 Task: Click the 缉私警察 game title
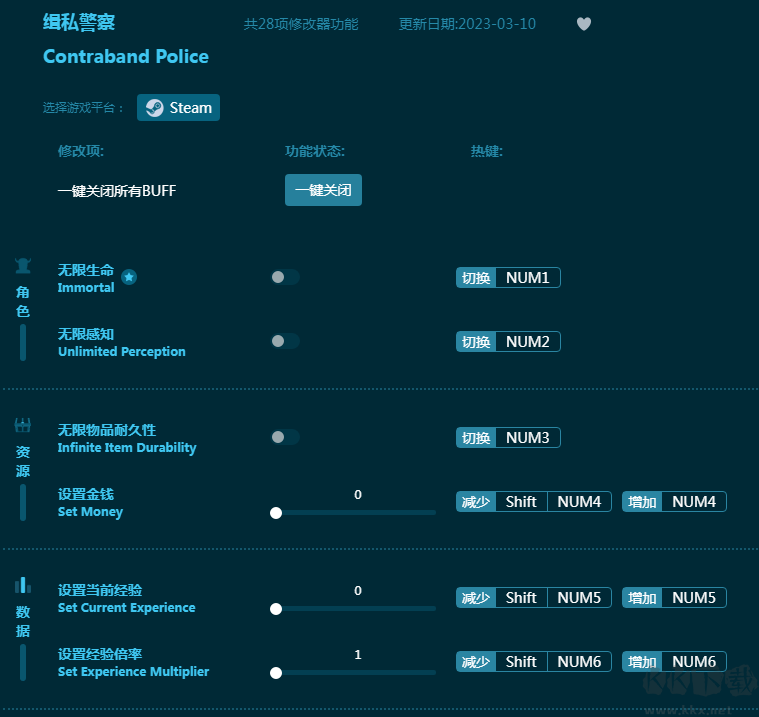(79, 22)
